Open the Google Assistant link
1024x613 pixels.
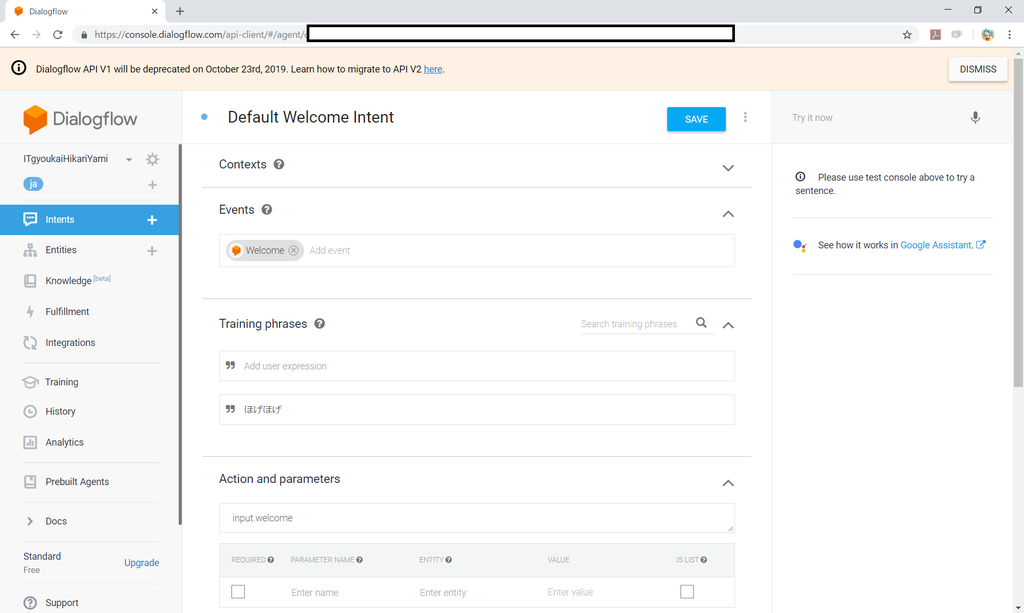point(942,245)
